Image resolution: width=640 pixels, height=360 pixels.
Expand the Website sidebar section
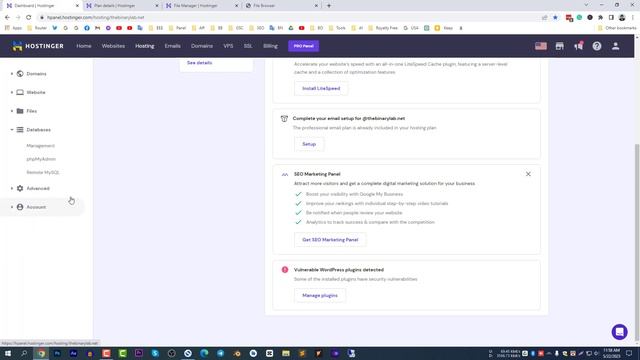(12, 92)
